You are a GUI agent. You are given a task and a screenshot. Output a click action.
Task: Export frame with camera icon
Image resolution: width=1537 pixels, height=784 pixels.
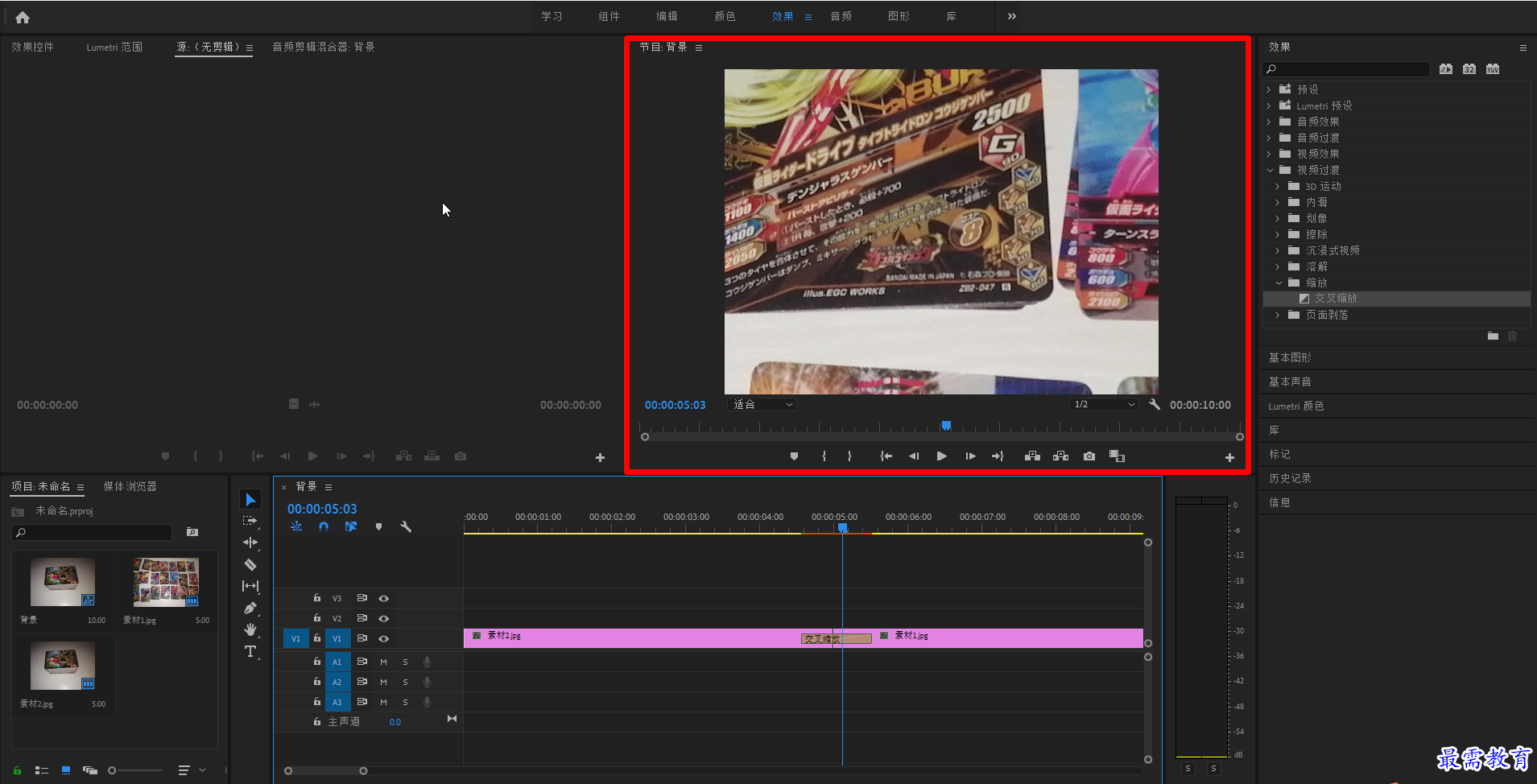(x=1089, y=456)
